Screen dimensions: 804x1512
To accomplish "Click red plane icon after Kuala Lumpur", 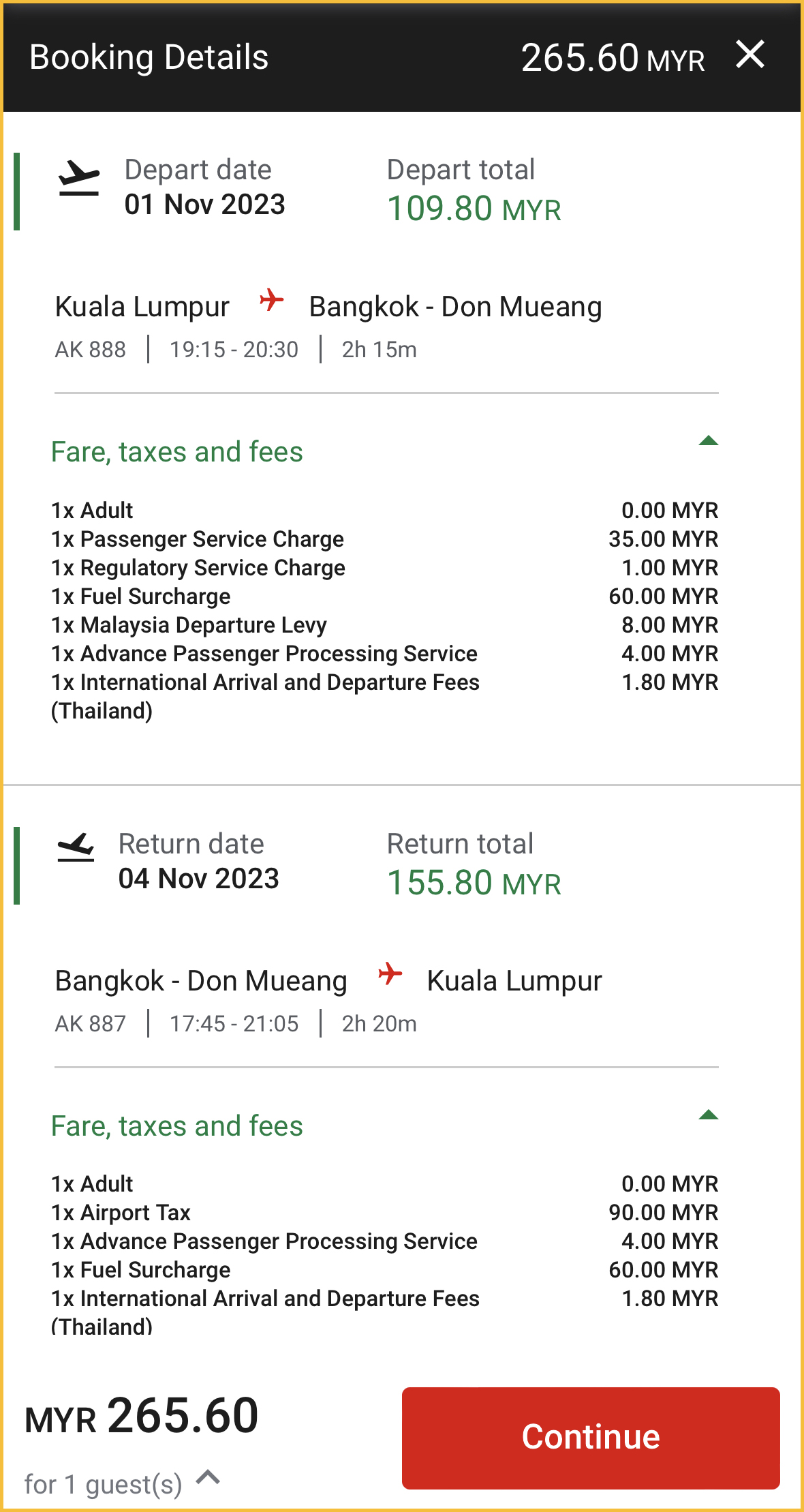I will point(271,300).
